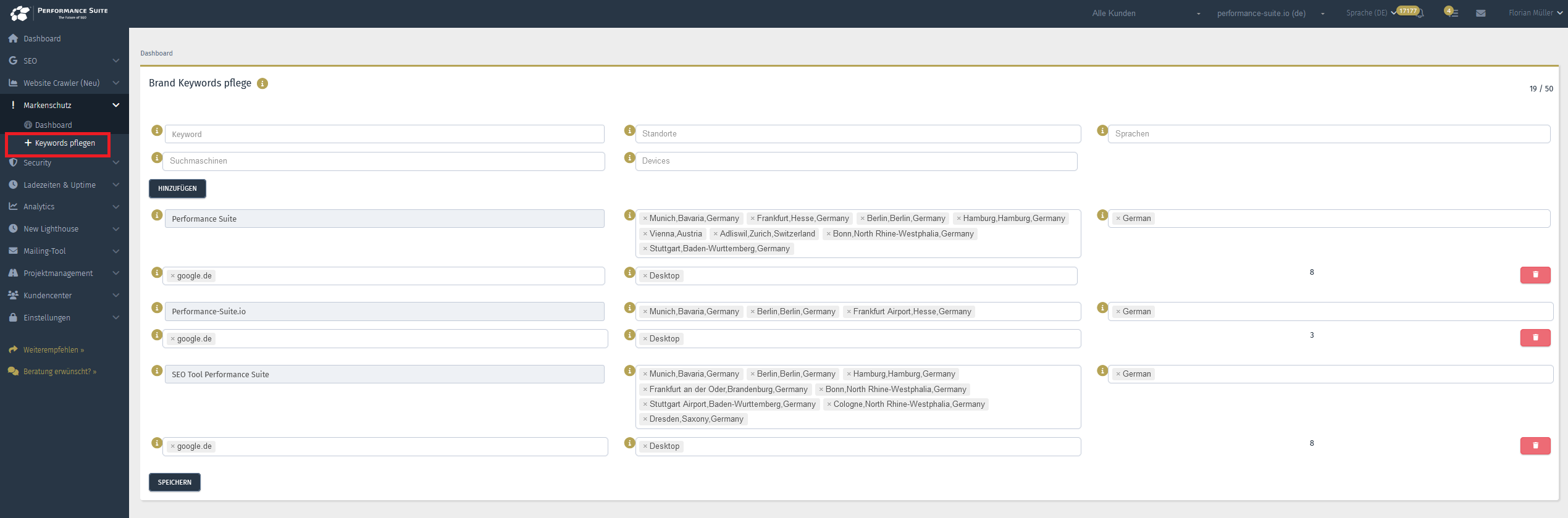Delete the SEO Tool Performance Suite row
Screen dimensions: 1568x518
pos(1535,446)
